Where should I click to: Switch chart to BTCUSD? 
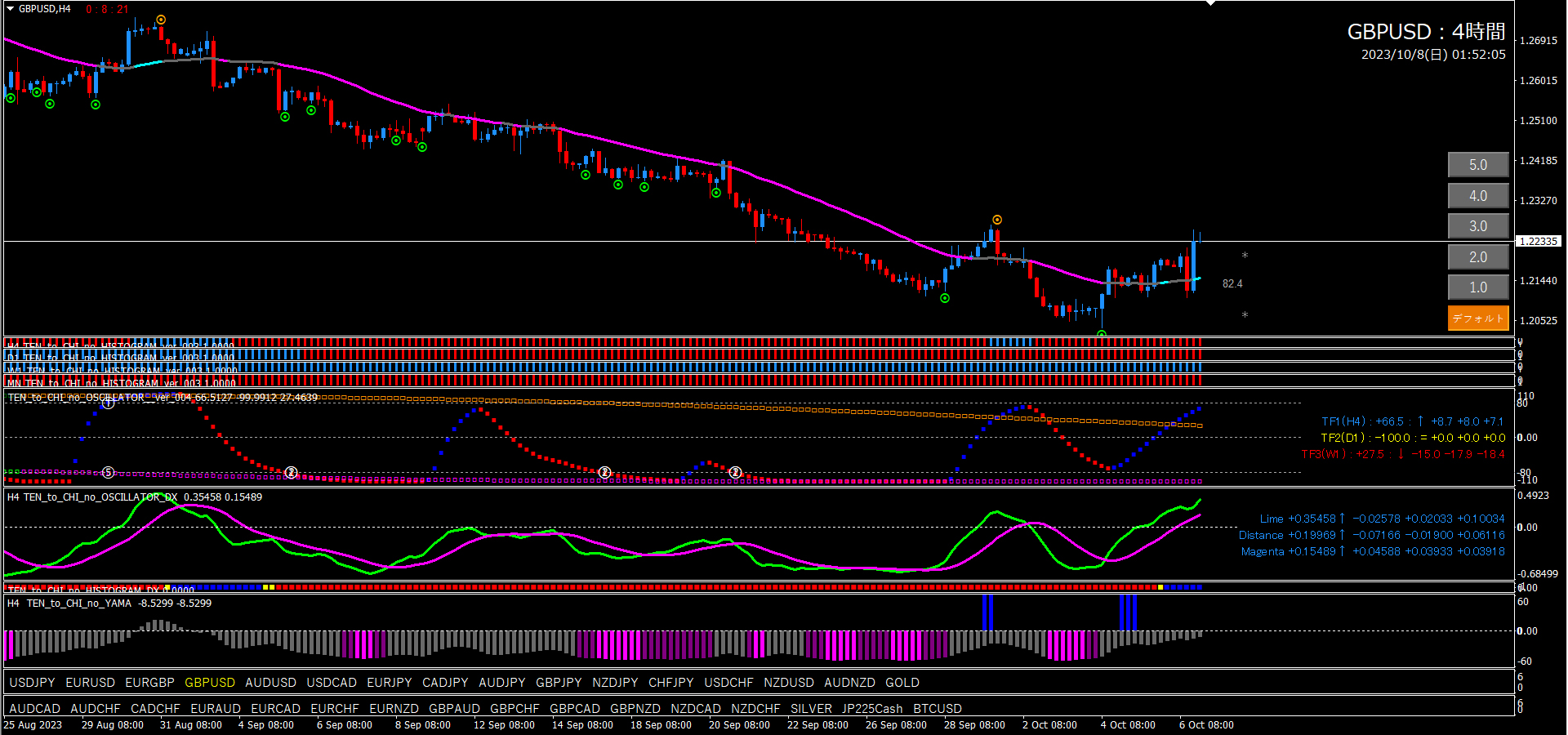[938, 709]
